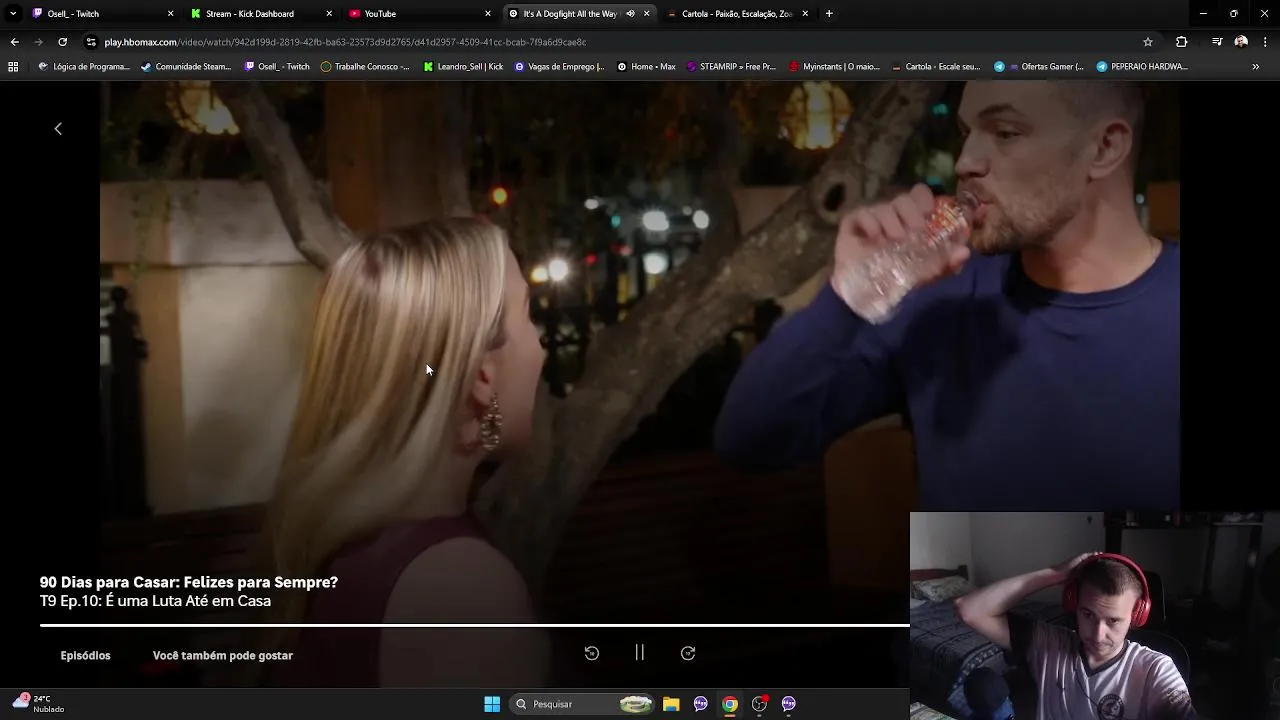1280x720 pixels.
Task: Close the Stream - Kick Dashboard tab
Action: coord(329,14)
